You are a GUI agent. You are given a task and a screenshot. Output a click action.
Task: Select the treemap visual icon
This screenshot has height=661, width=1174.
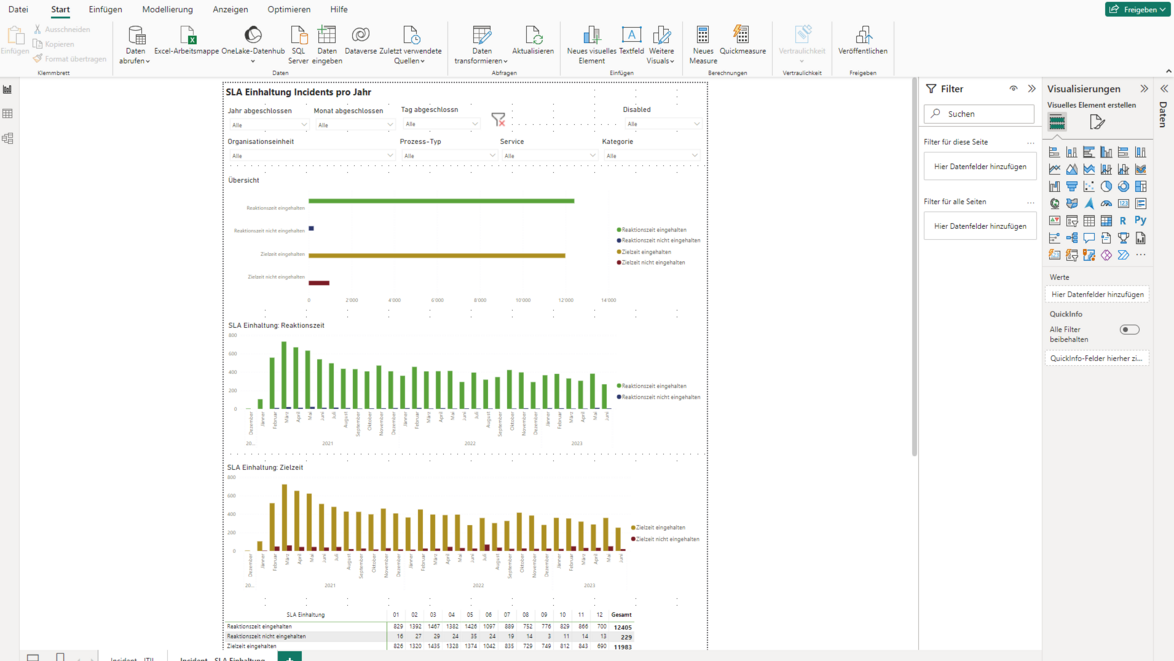point(1139,185)
